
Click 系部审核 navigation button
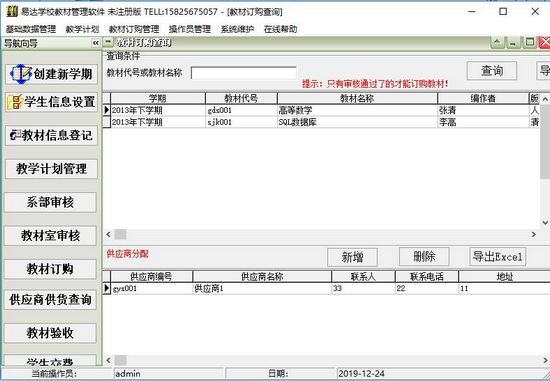point(50,202)
